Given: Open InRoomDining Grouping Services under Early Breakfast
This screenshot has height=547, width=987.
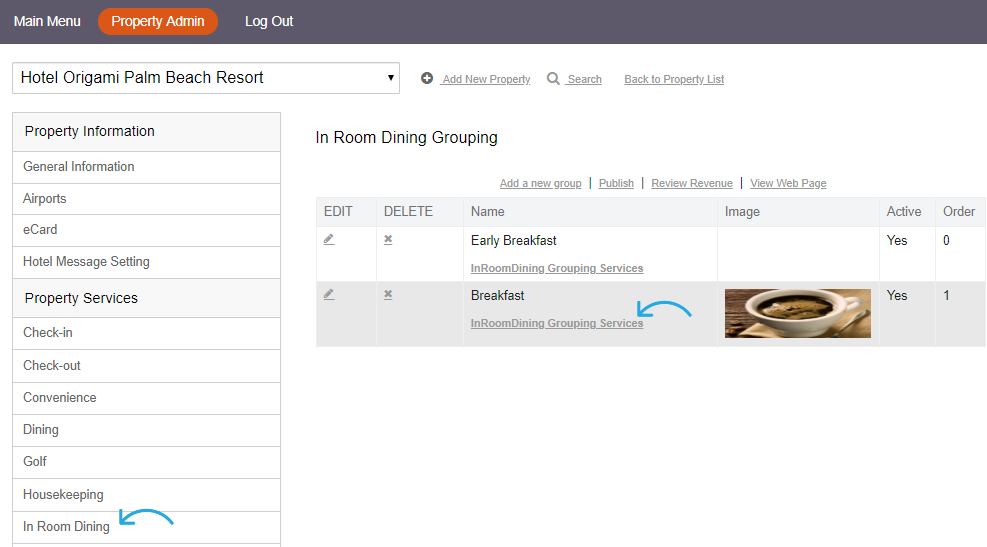Looking at the screenshot, I should point(557,268).
